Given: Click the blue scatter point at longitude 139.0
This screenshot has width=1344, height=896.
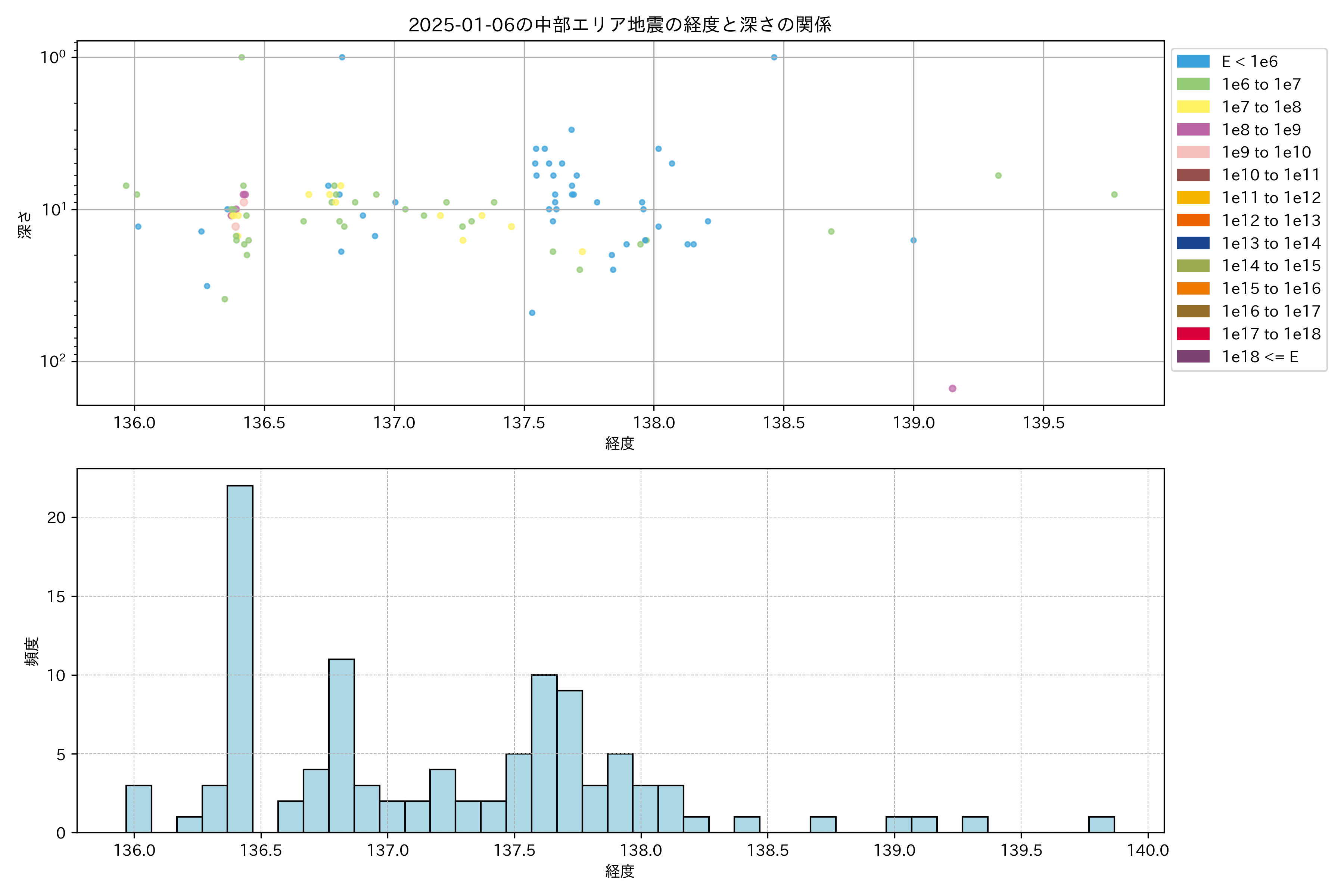Looking at the screenshot, I should point(913,240).
